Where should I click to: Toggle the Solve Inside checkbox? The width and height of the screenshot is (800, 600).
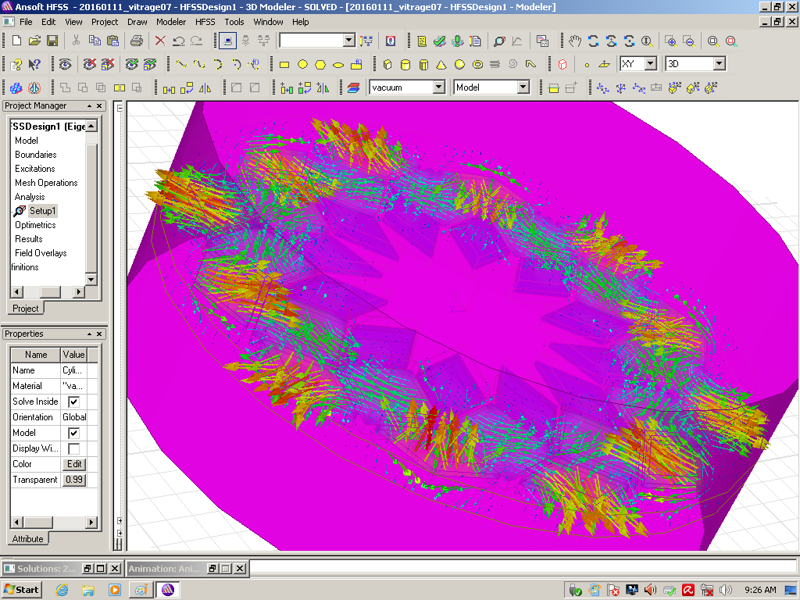73,401
